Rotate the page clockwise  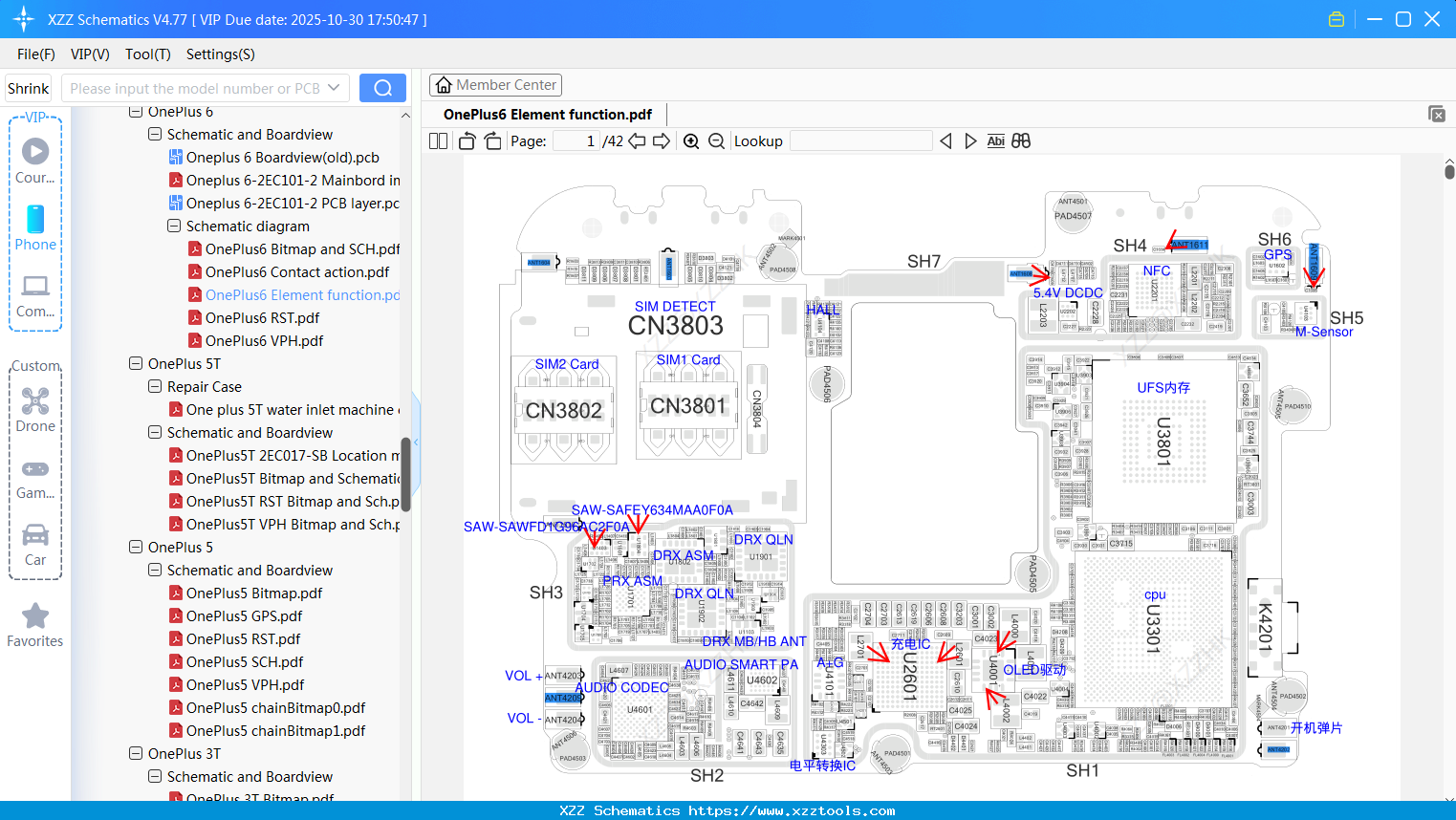tap(493, 141)
